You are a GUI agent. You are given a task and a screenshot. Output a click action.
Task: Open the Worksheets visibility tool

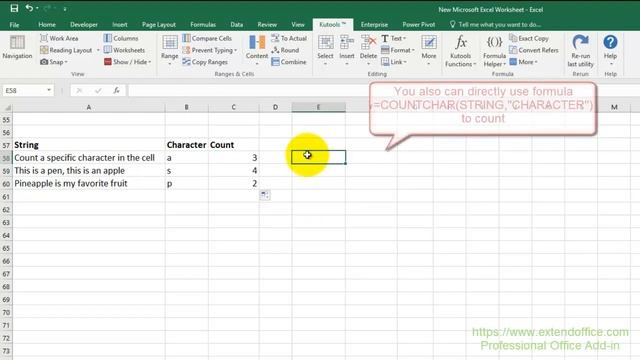[124, 50]
